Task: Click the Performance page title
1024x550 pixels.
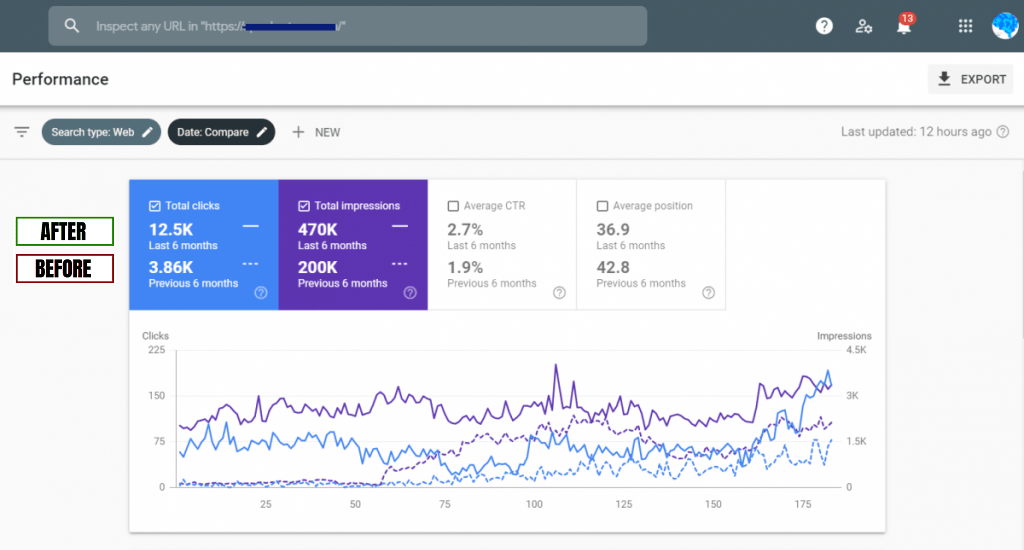Action: 60,79
